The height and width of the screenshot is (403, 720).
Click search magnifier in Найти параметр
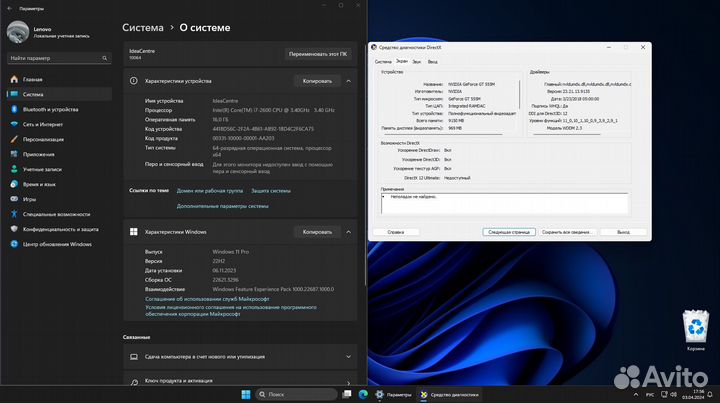click(x=105, y=58)
